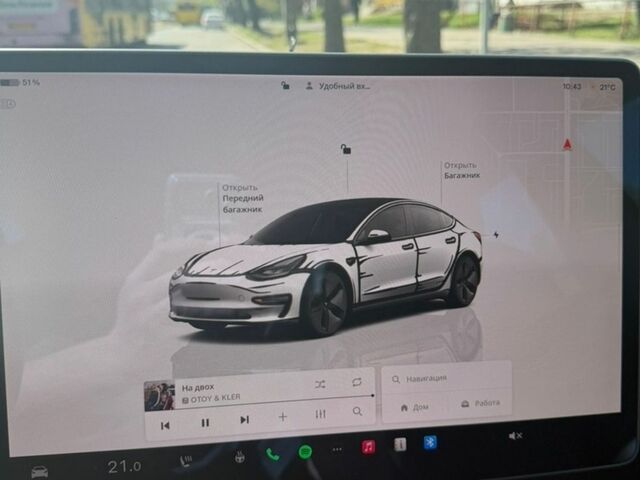Unmute the volume speaker icon
Viewport: 640px width, 480px height.
(x=516, y=436)
